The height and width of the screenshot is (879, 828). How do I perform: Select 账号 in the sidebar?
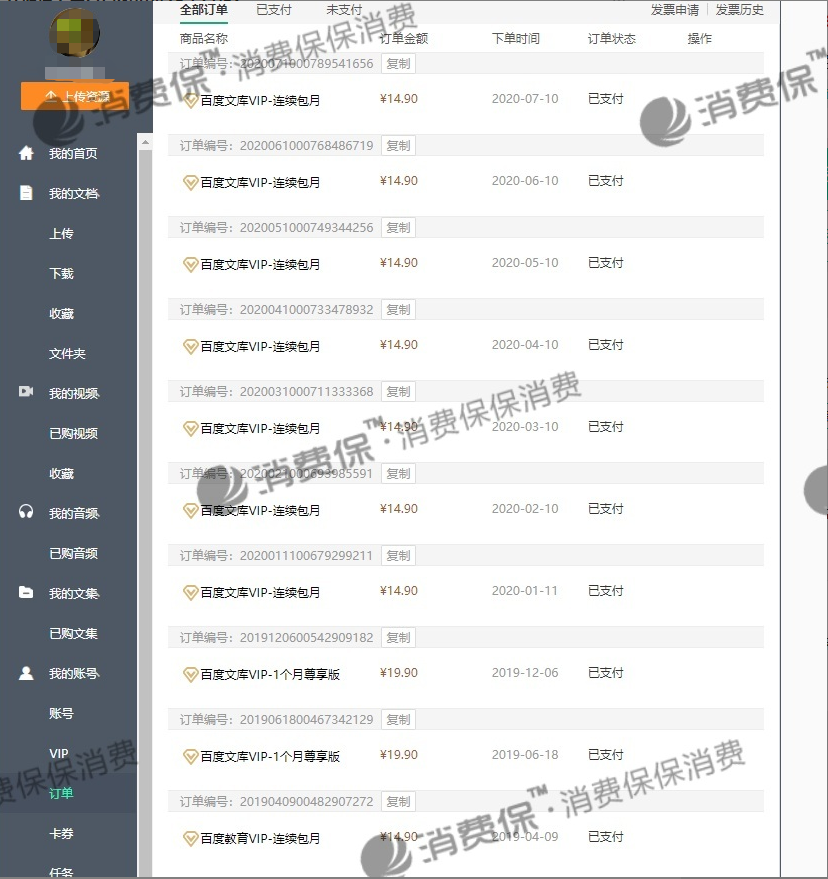pos(61,713)
